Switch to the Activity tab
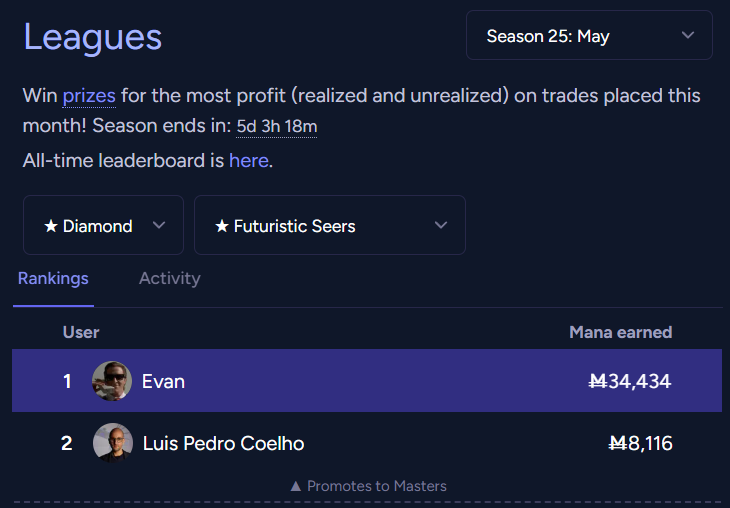Viewport: 730px width, 508px height. [169, 278]
